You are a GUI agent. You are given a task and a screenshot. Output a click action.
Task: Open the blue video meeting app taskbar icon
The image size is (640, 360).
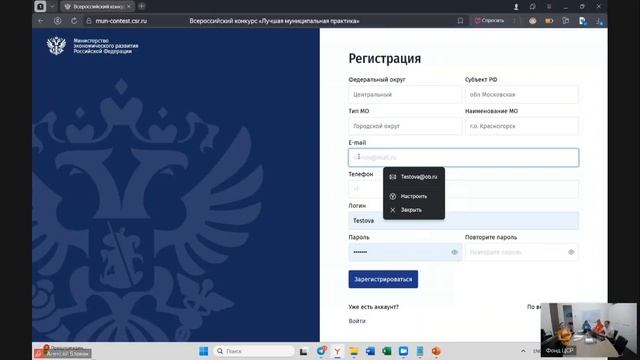[403, 351]
